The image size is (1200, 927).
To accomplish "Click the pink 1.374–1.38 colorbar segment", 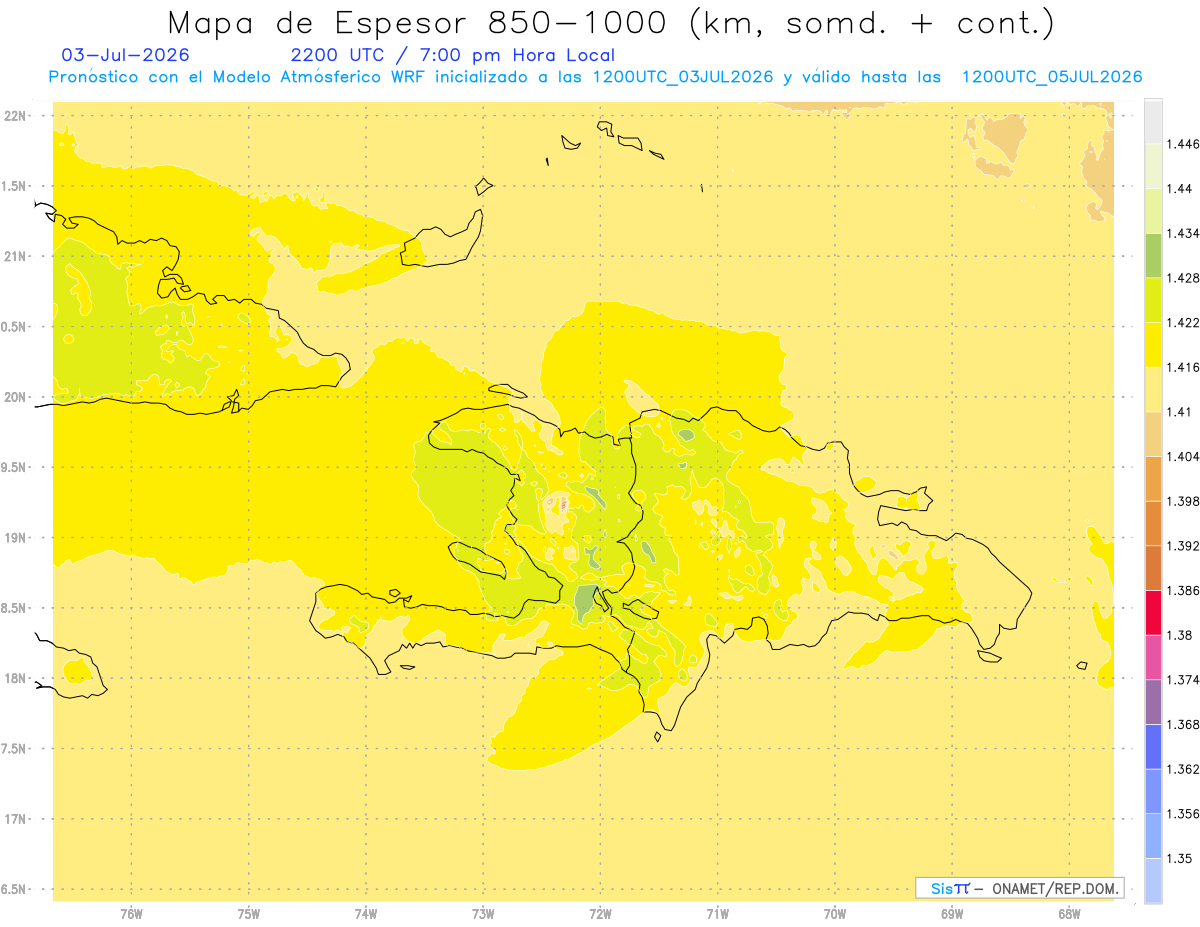I will click(1153, 657).
